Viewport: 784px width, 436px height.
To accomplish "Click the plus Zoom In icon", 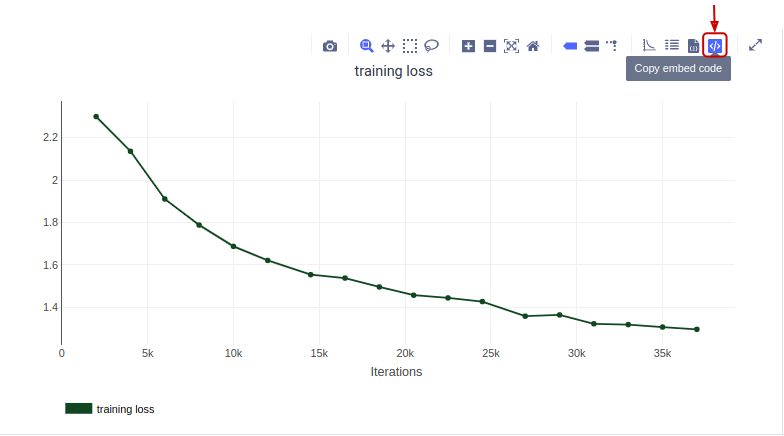I will pos(468,46).
